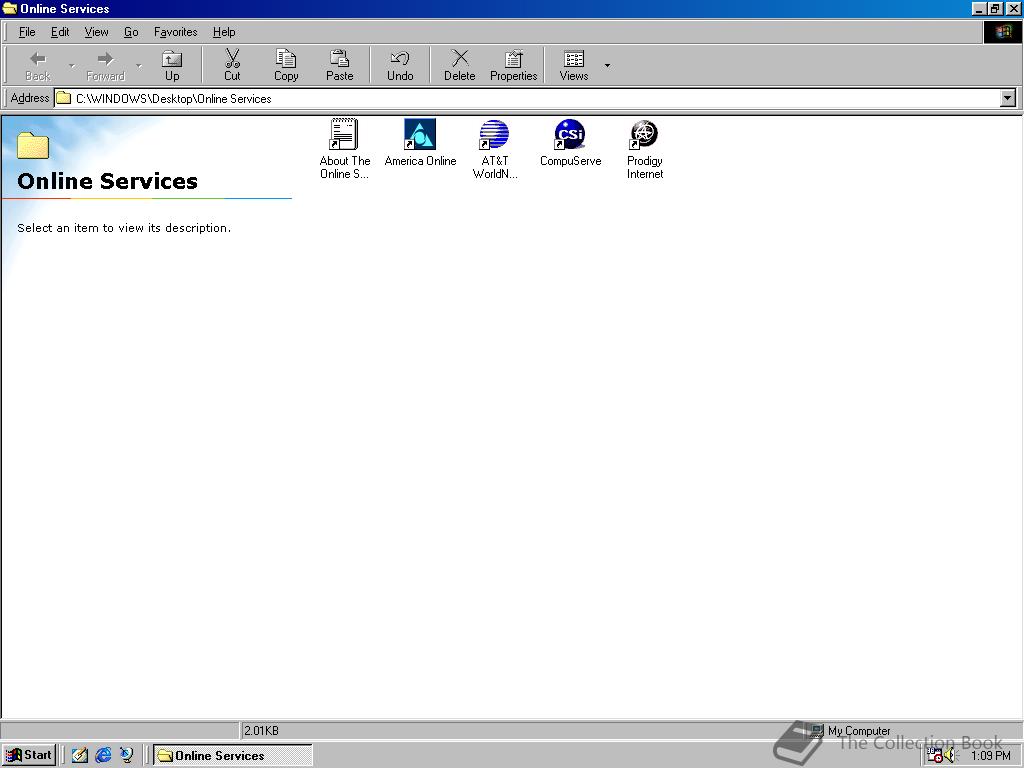Click the Undo toolbar icon
Screen dimensions: 1024x768
(x=400, y=59)
